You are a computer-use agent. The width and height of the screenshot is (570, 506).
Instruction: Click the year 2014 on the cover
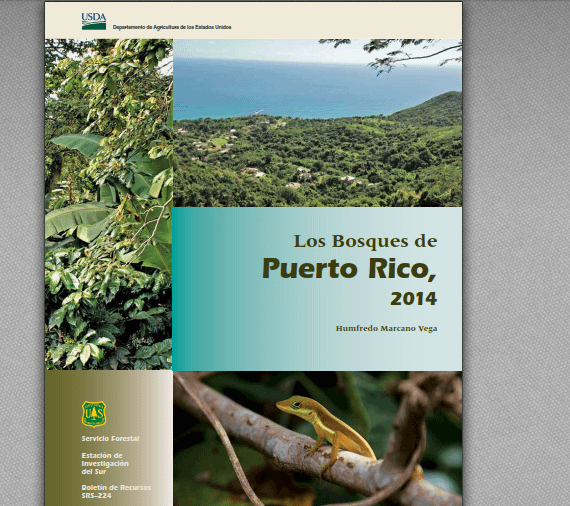click(414, 299)
